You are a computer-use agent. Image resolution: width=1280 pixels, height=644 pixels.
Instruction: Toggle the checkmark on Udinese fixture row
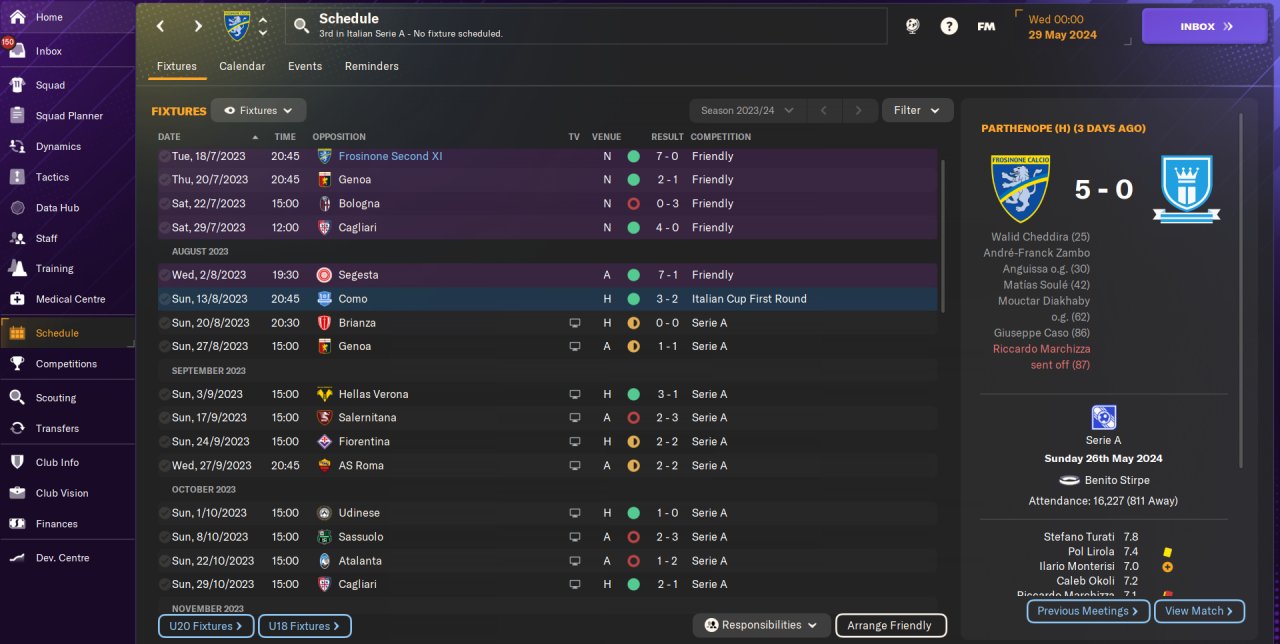[164, 513]
